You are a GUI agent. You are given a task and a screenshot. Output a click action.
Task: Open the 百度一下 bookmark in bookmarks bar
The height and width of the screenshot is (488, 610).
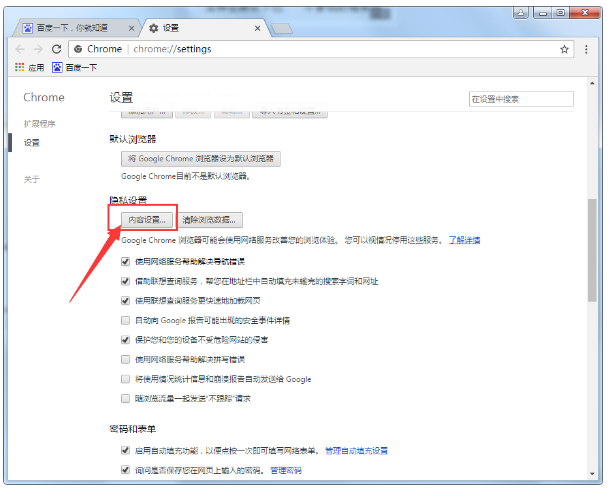pos(75,67)
